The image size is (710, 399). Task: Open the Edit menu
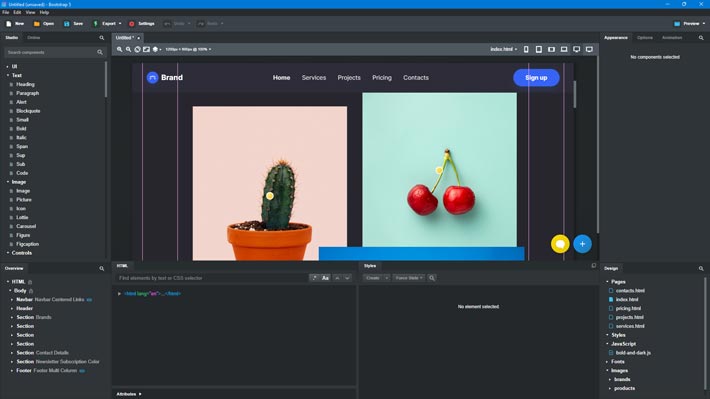17,13
